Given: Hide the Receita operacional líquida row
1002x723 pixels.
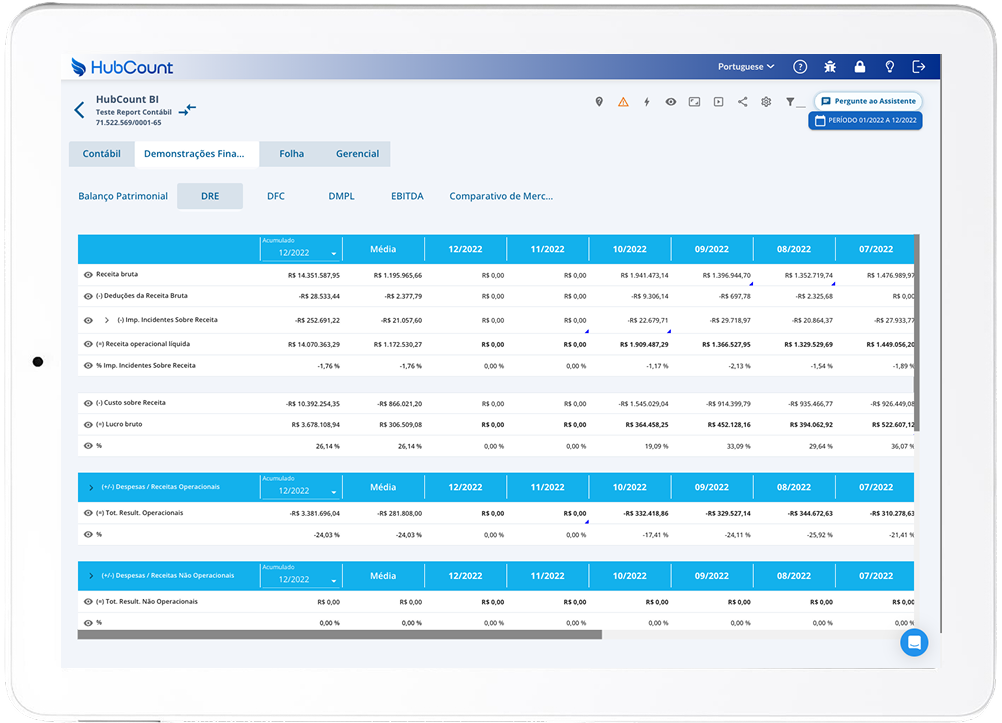Looking at the screenshot, I should click(x=88, y=344).
